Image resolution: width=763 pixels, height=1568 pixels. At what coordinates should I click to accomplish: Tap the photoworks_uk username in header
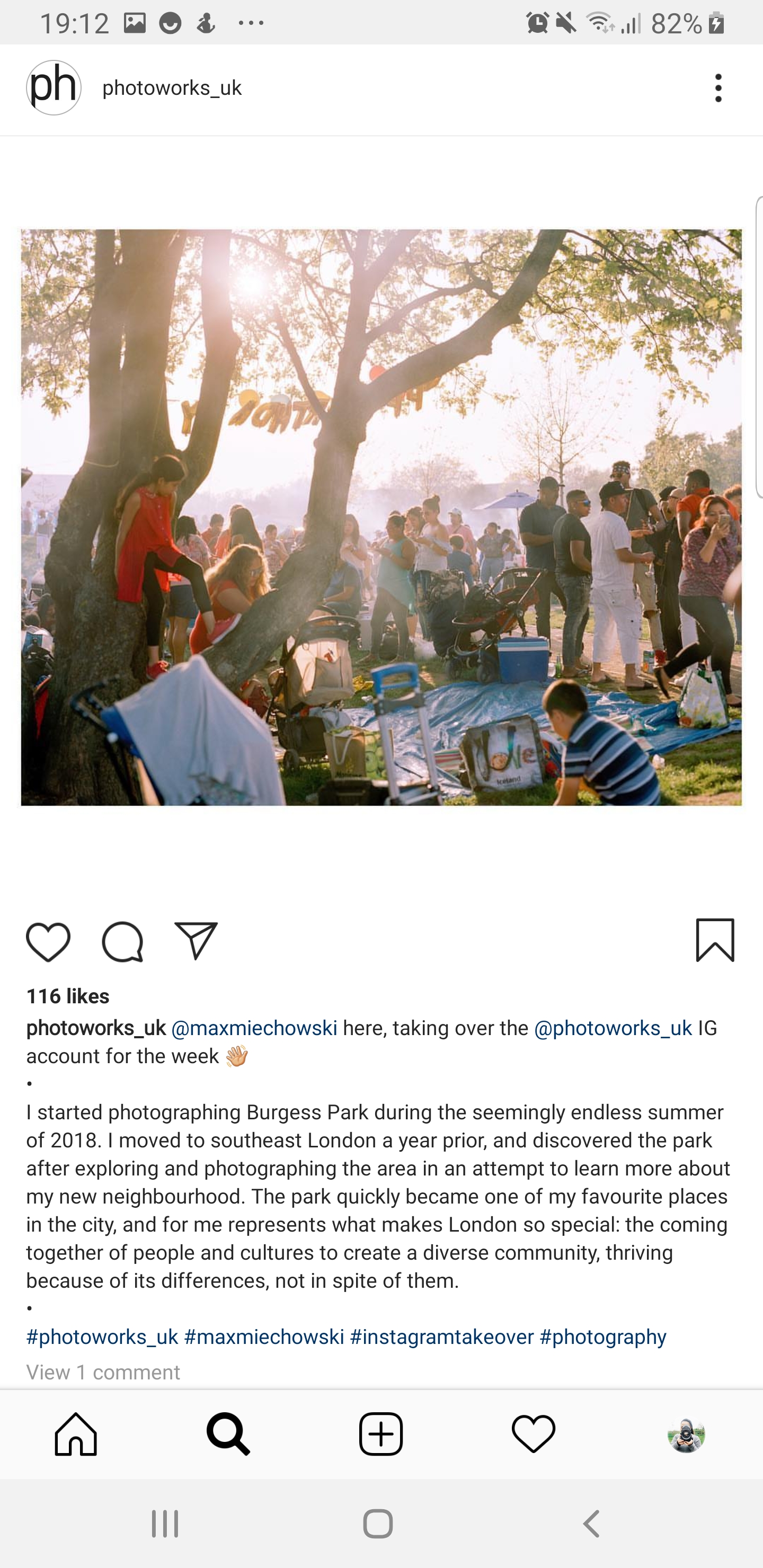point(172,87)
